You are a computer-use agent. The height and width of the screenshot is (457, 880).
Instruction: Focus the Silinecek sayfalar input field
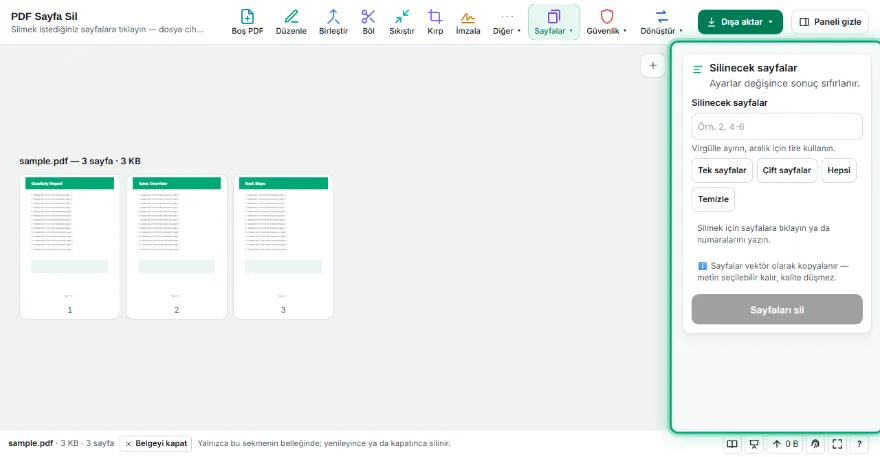777,126
